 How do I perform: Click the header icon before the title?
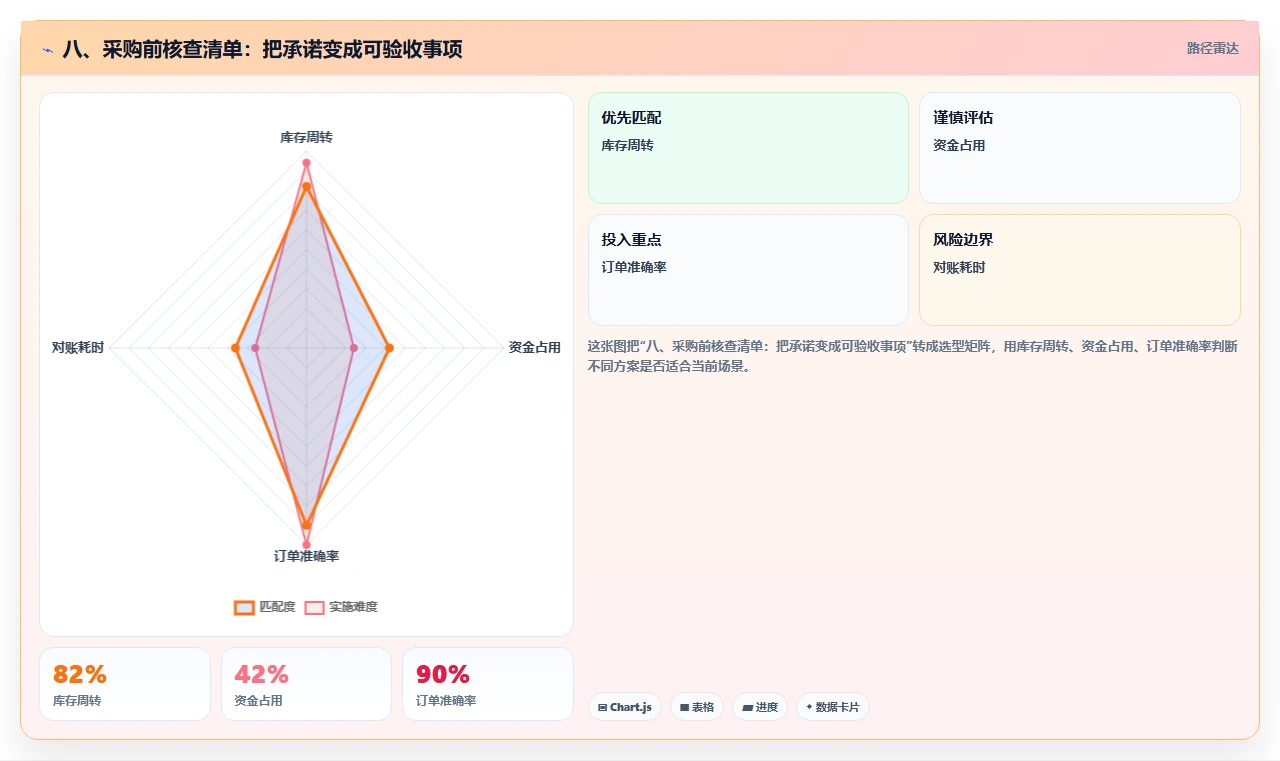click(x=47, y=50)
